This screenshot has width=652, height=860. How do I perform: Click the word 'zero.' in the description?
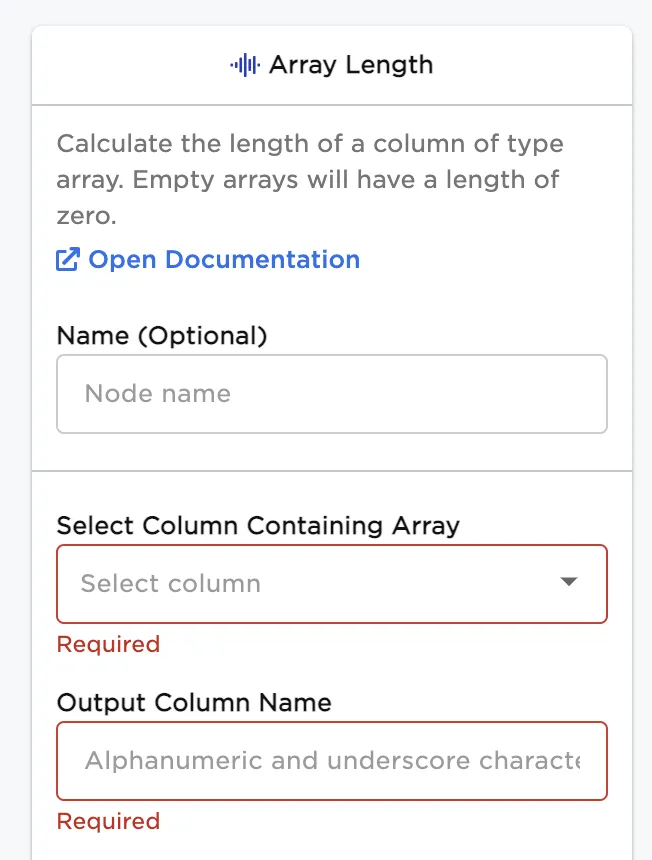87,217
